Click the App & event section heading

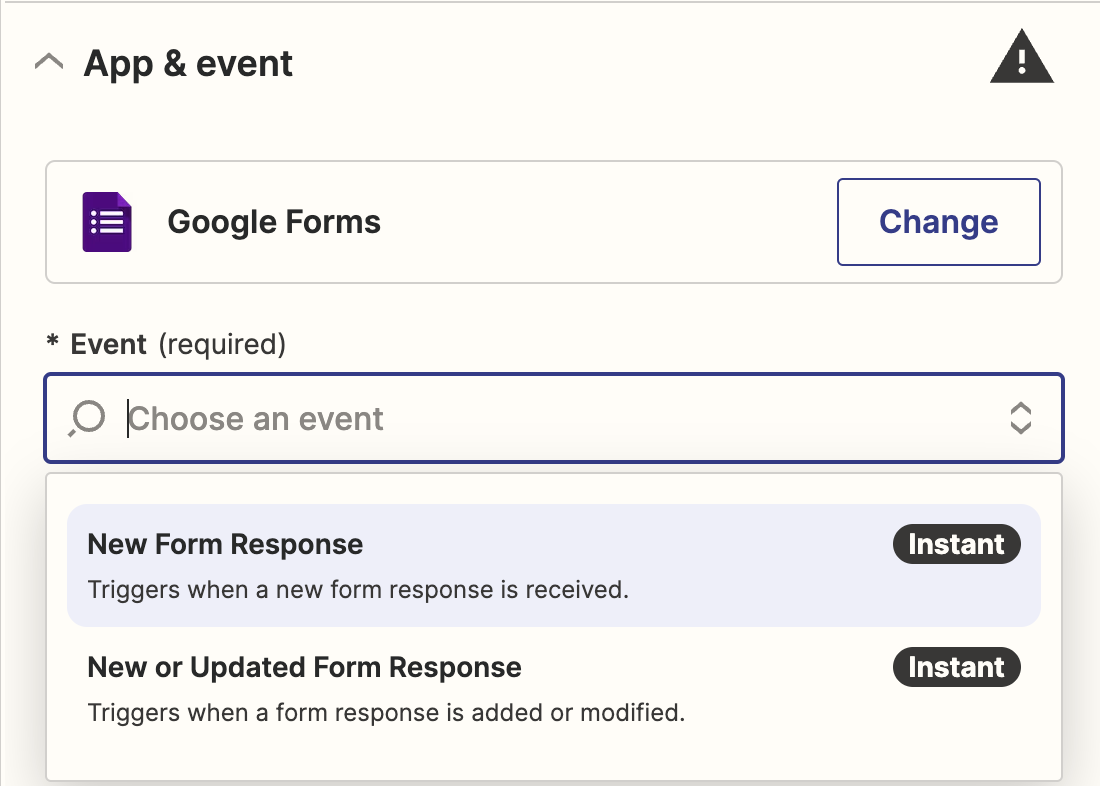[188, 64]
